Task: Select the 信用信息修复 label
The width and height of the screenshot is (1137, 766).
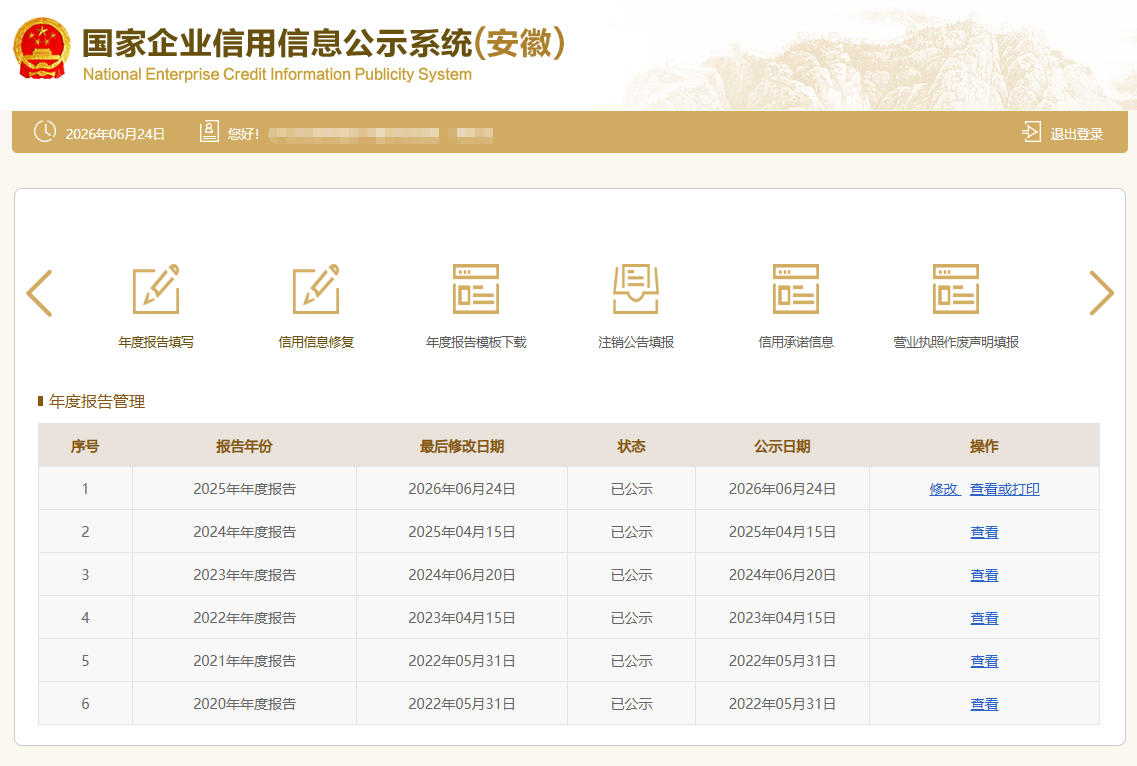Action: tap(316, 342)
